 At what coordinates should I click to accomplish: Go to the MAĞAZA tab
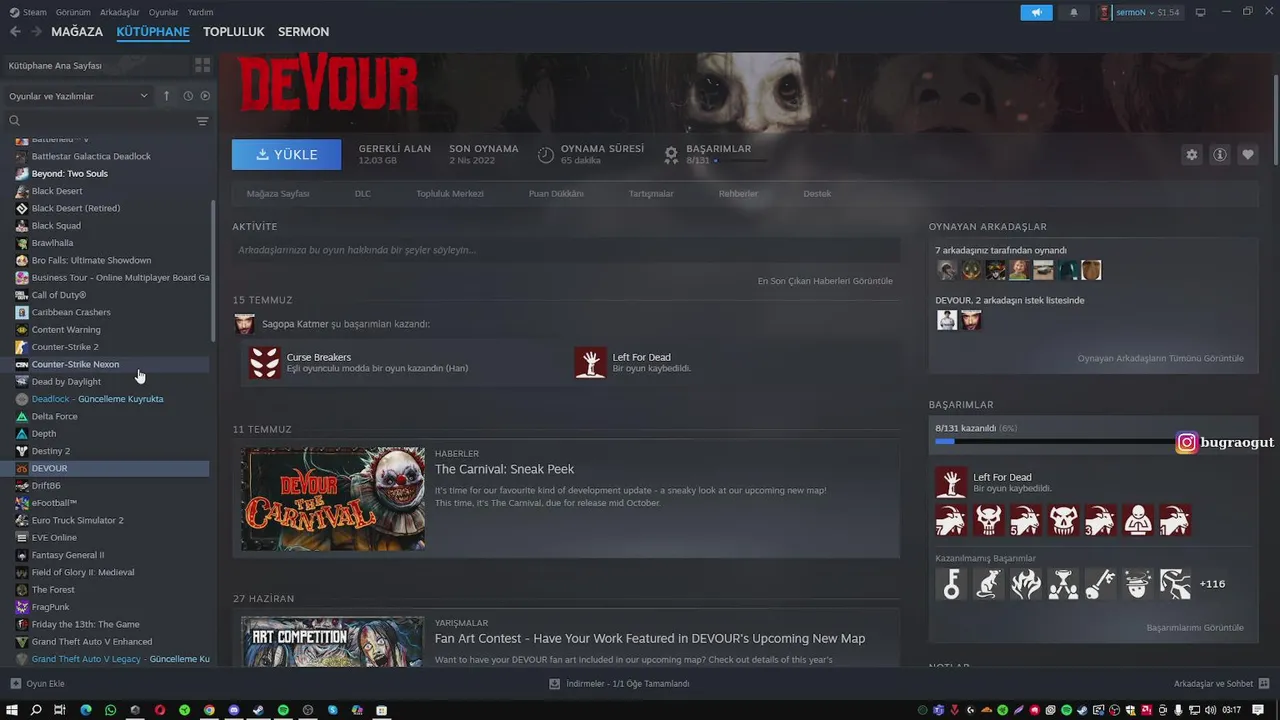click(x=77, y=32)
